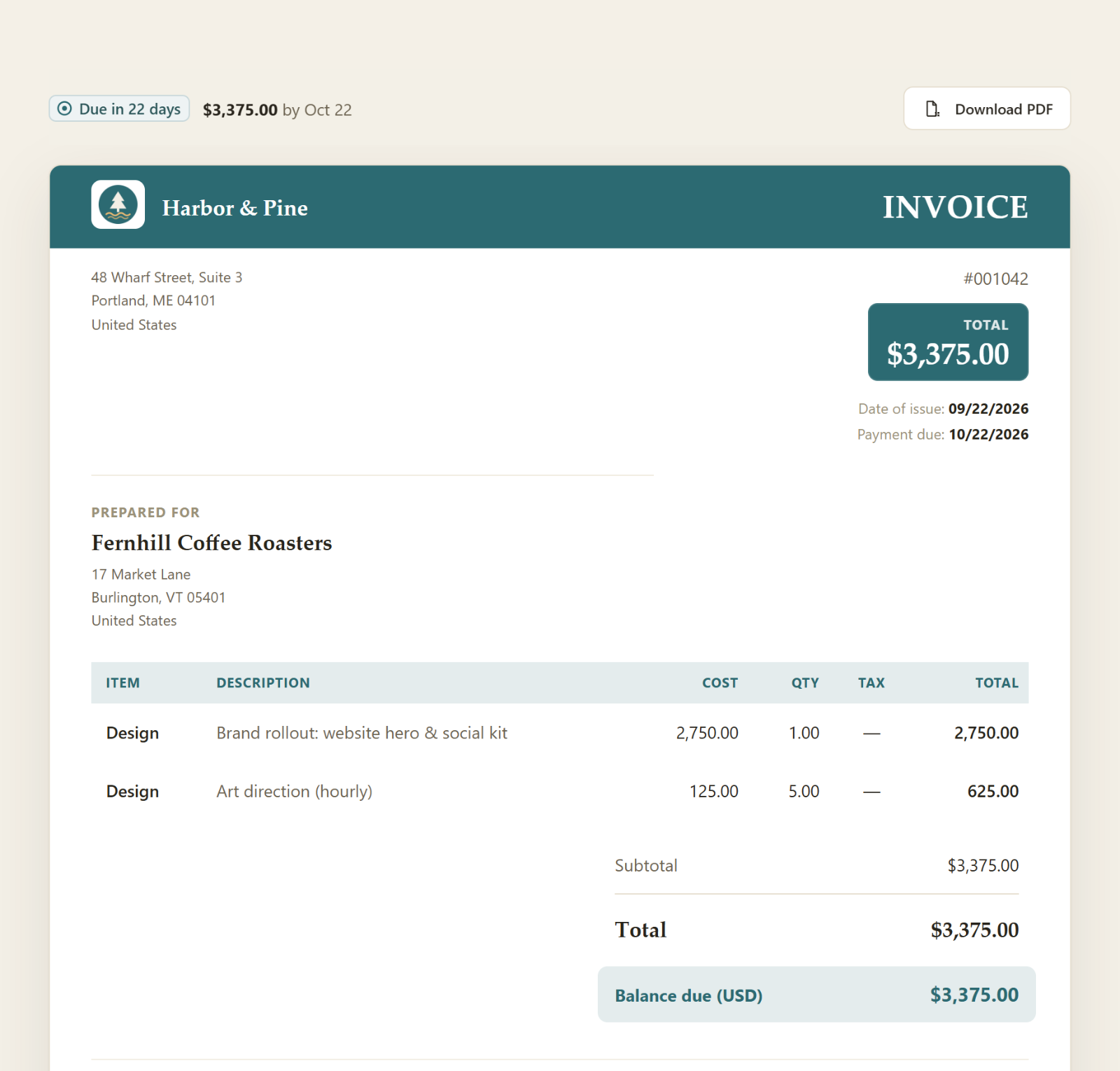Click the Harbor & Pine tree logo
The height and width of the screenshot is (1071, 1120).
pyautogui.click(x=118, y=204)
